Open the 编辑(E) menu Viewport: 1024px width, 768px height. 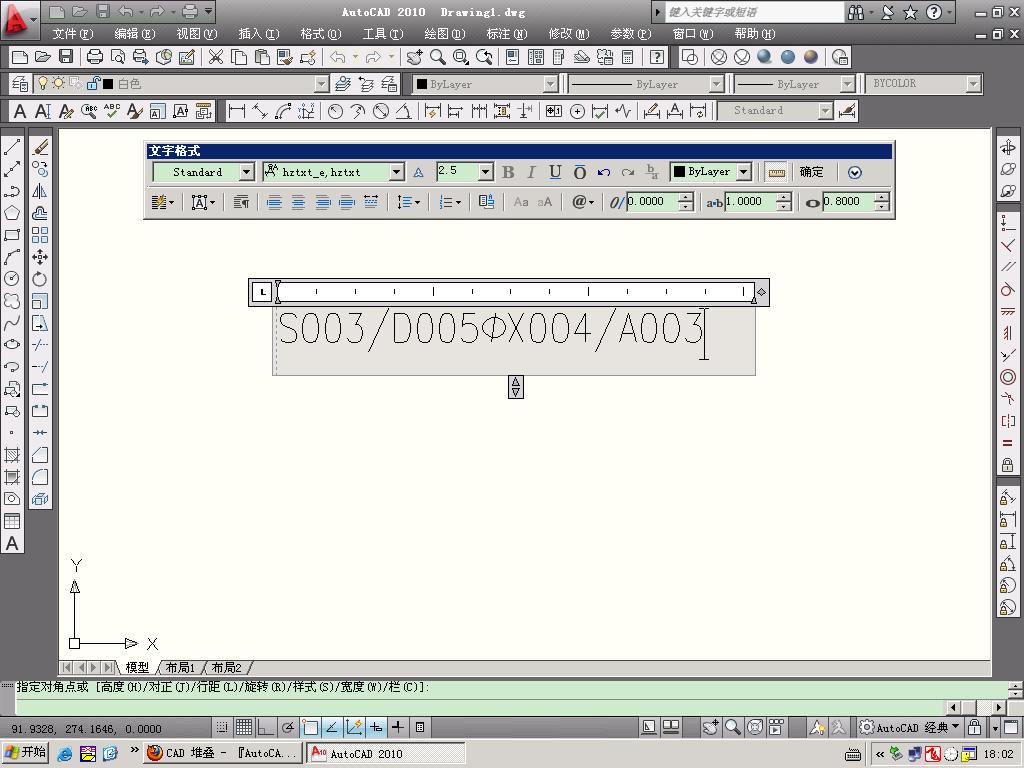click(x=135, y=33)
